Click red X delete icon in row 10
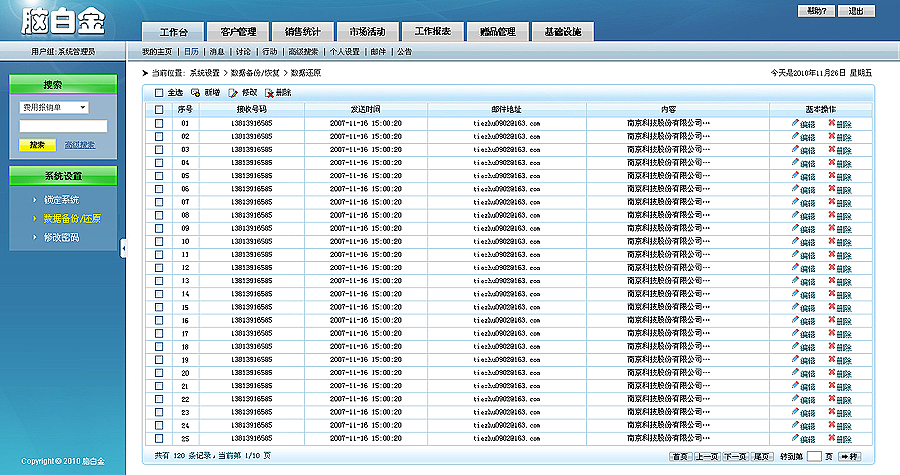This screenshot has height=475, width=900. click(x=831, y=241)
